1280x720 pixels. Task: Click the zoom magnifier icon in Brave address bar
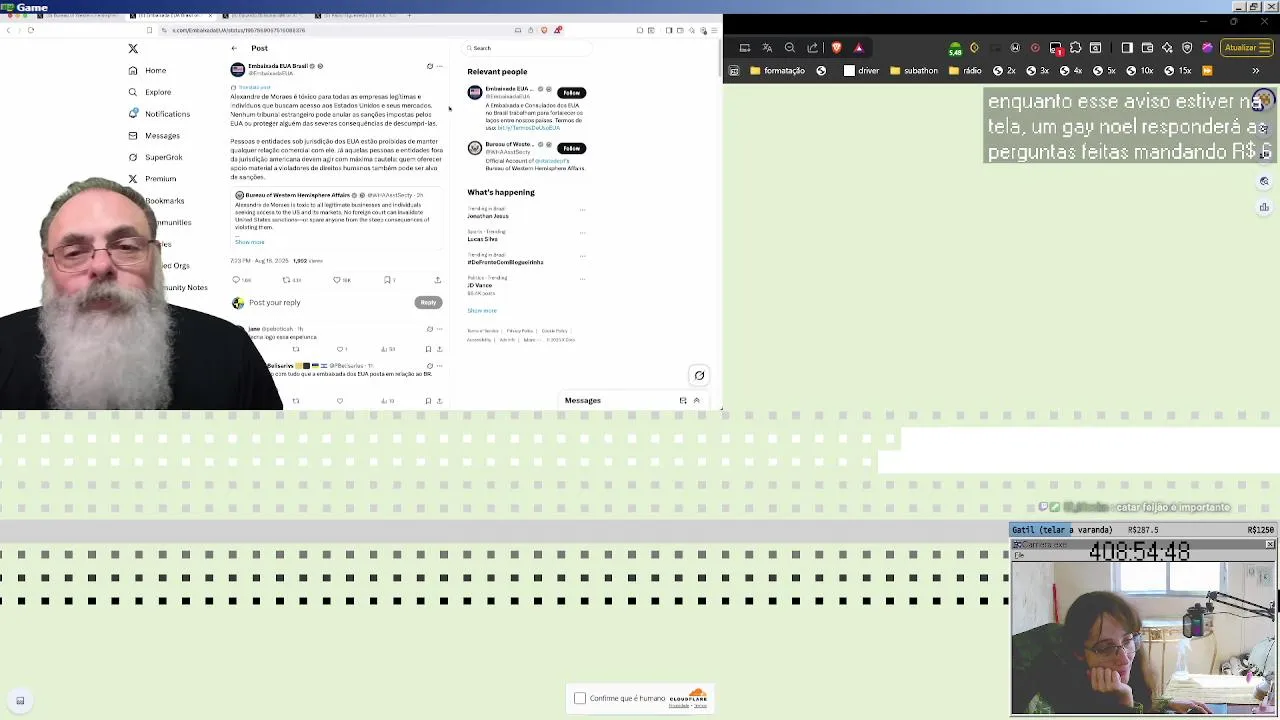click(790, 48)
